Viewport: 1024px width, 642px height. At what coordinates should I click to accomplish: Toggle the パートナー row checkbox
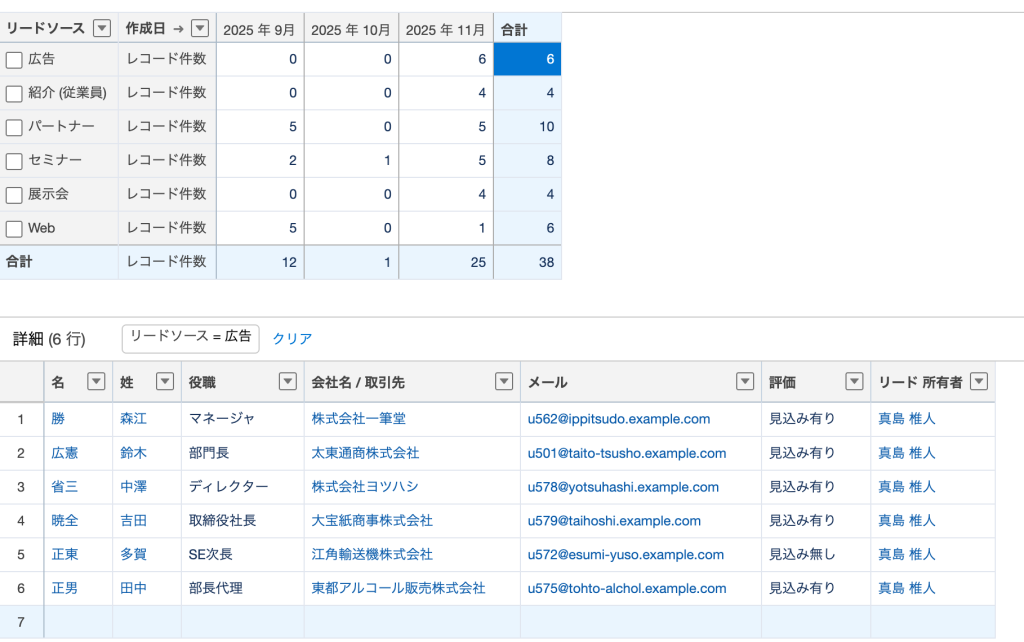[x=14, y=128]
